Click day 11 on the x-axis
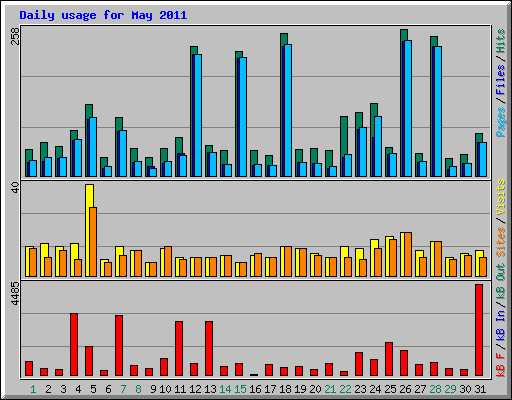The height and width of the screenshot is (400, 512). [180, 389]
